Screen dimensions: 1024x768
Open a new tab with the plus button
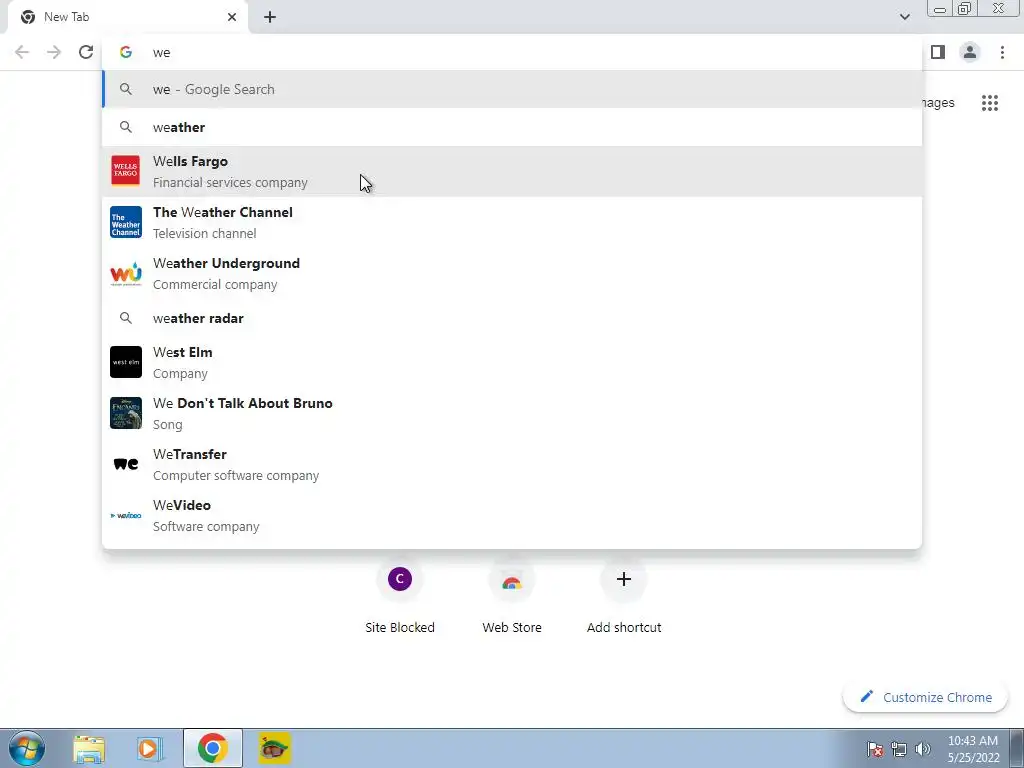coord(270,17)
